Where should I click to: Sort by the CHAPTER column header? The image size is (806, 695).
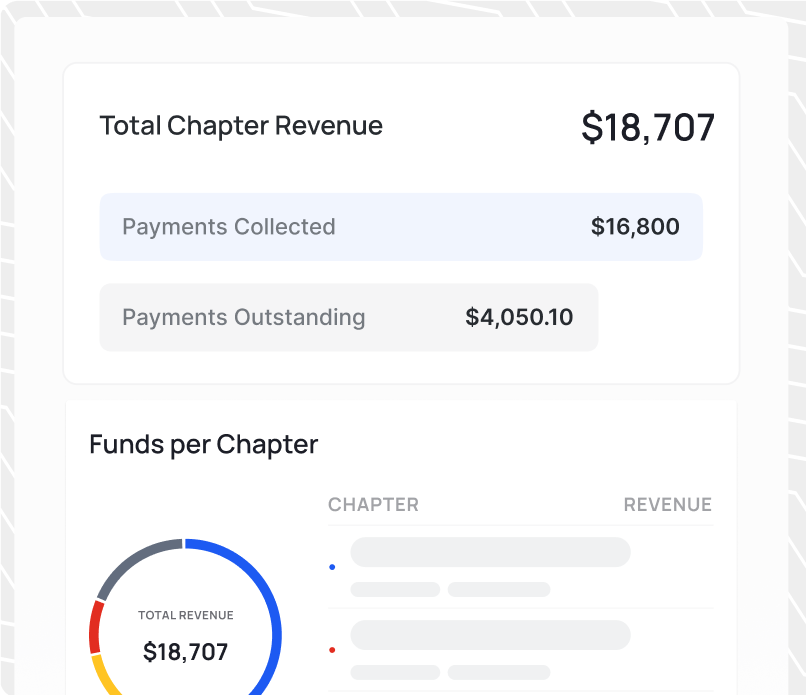pyautogui.click(x=373, y=505)
